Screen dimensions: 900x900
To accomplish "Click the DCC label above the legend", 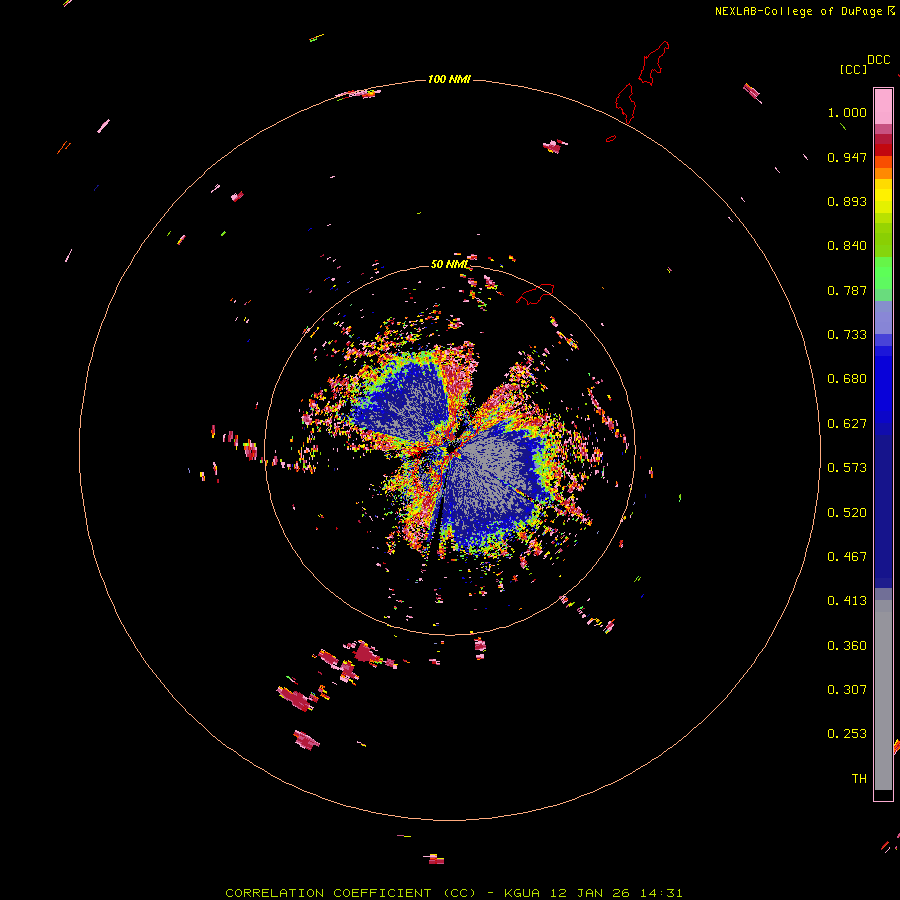I will click(879, 60).
